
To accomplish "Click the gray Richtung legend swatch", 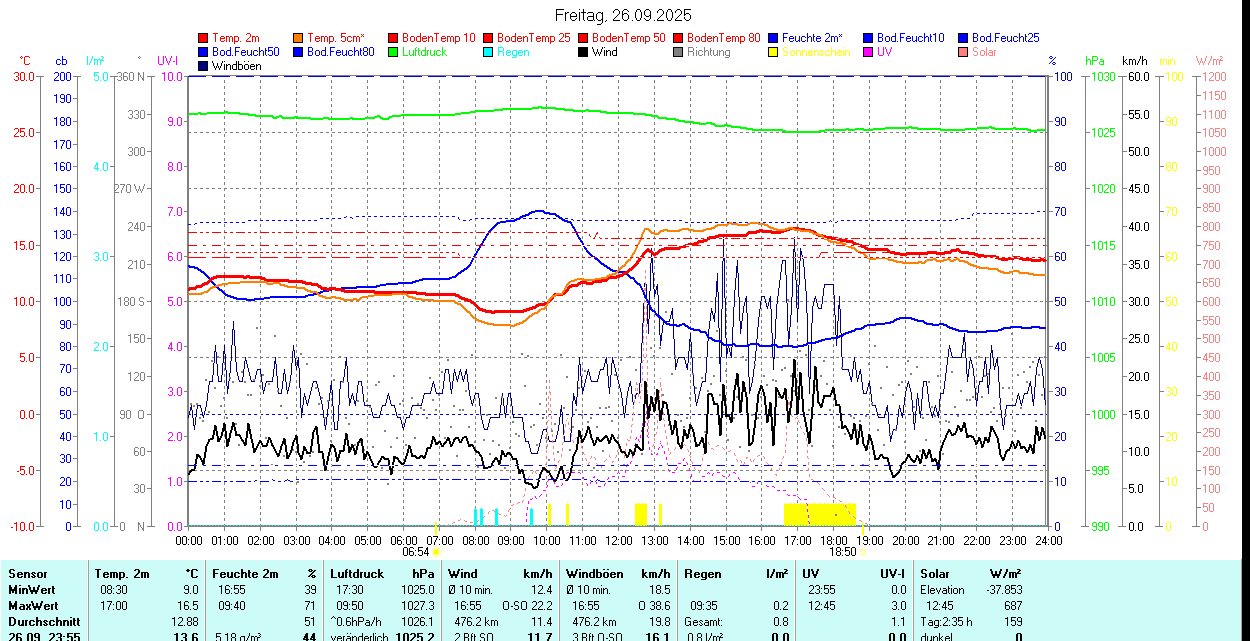I will [x=679, y=52].
